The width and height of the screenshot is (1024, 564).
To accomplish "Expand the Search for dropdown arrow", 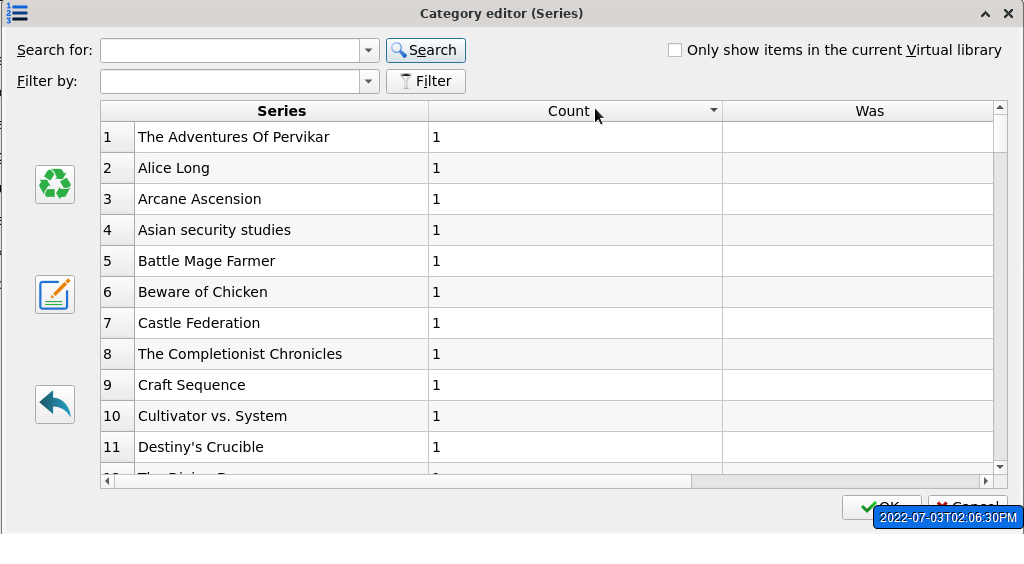I will pyautogui.click(x=369, y=50).
